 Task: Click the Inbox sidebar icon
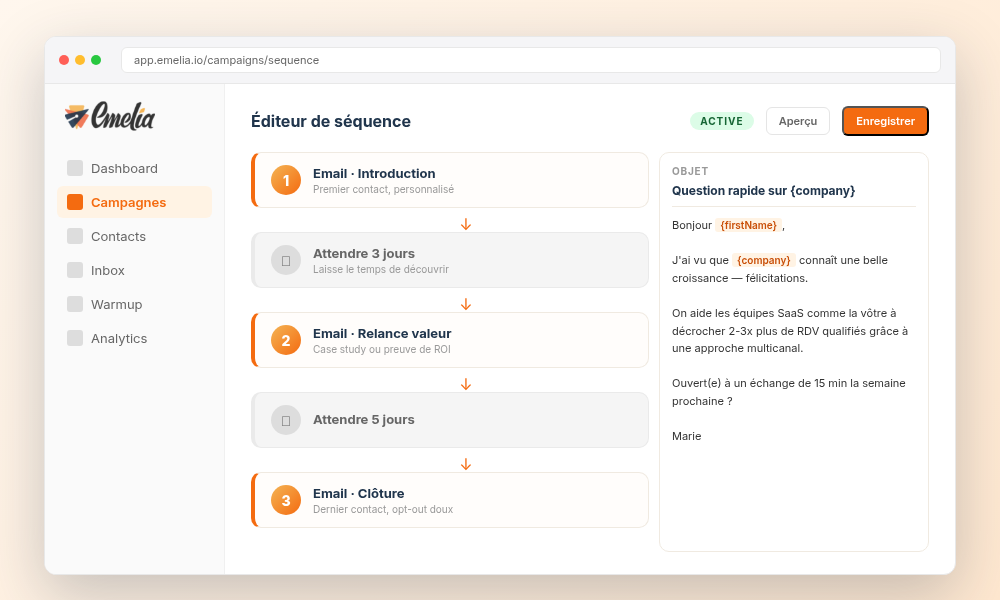[x=75, y=270]
